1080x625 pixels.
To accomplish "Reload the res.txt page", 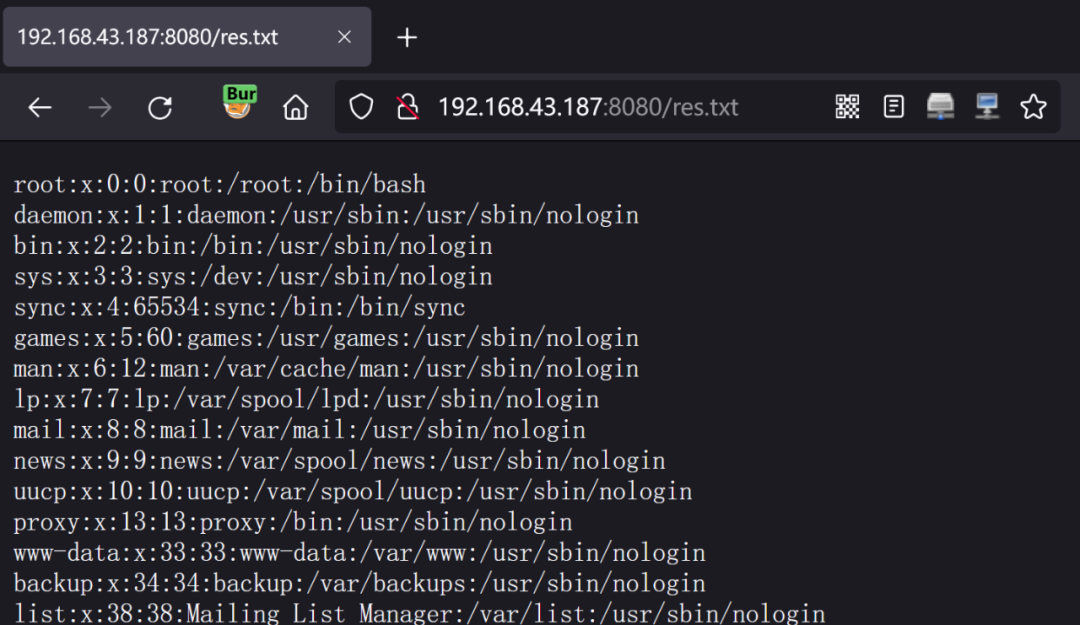I will coord(160,107).
